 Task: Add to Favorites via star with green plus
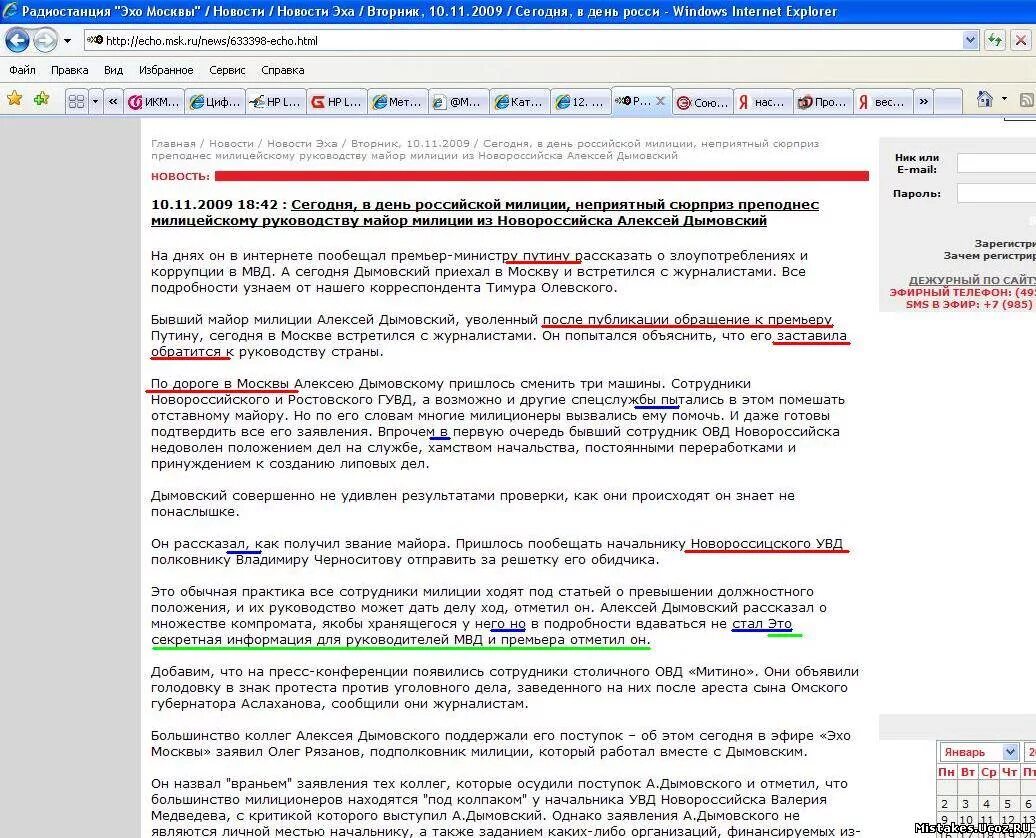[x=42, y=99]
